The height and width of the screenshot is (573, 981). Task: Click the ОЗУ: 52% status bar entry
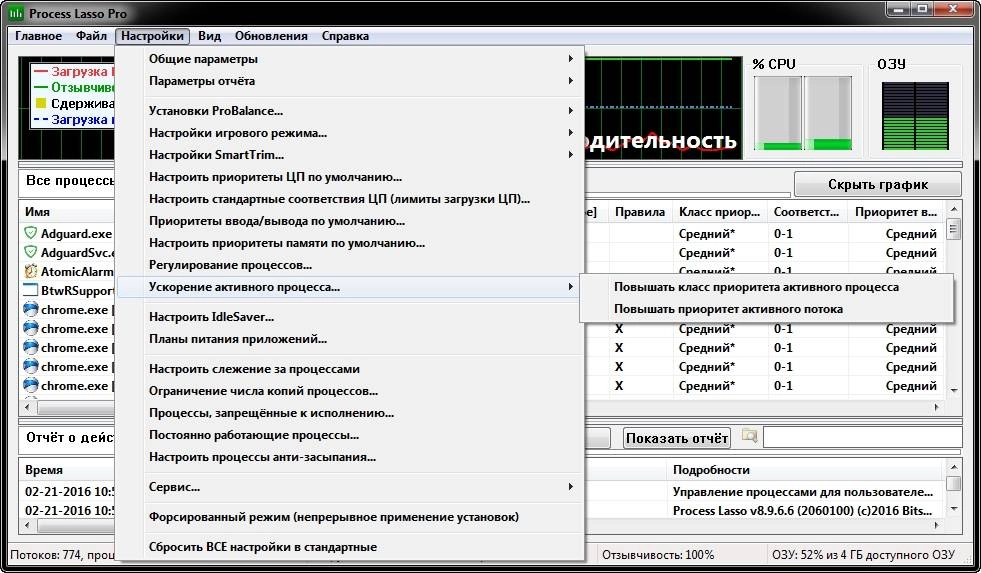pyautogui.click(x=863, y=555)
